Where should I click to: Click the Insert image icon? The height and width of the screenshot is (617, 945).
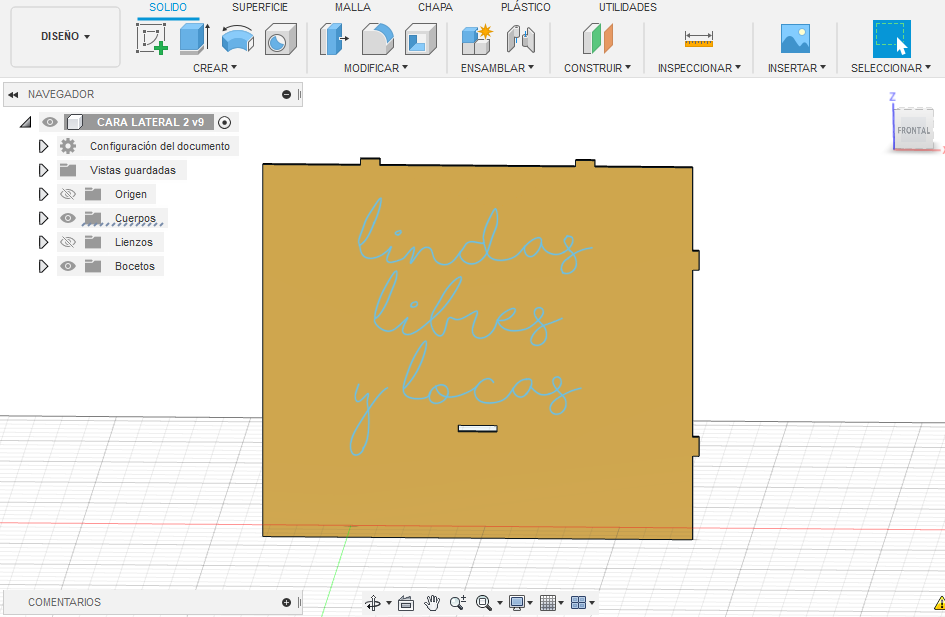(x=796, y=39)
